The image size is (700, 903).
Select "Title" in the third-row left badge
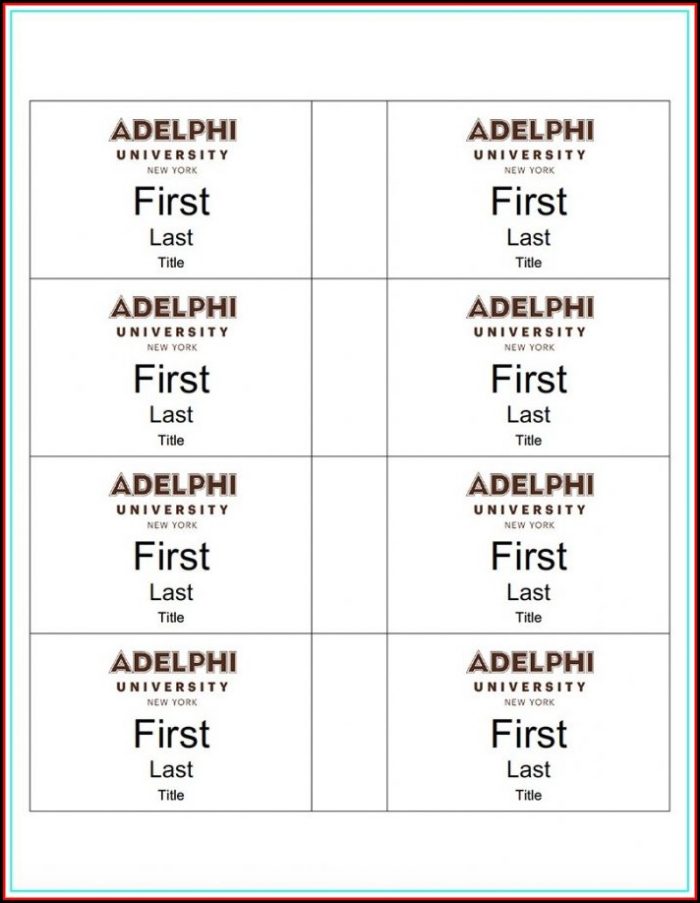pyautogui.click(x=171, y=618)
